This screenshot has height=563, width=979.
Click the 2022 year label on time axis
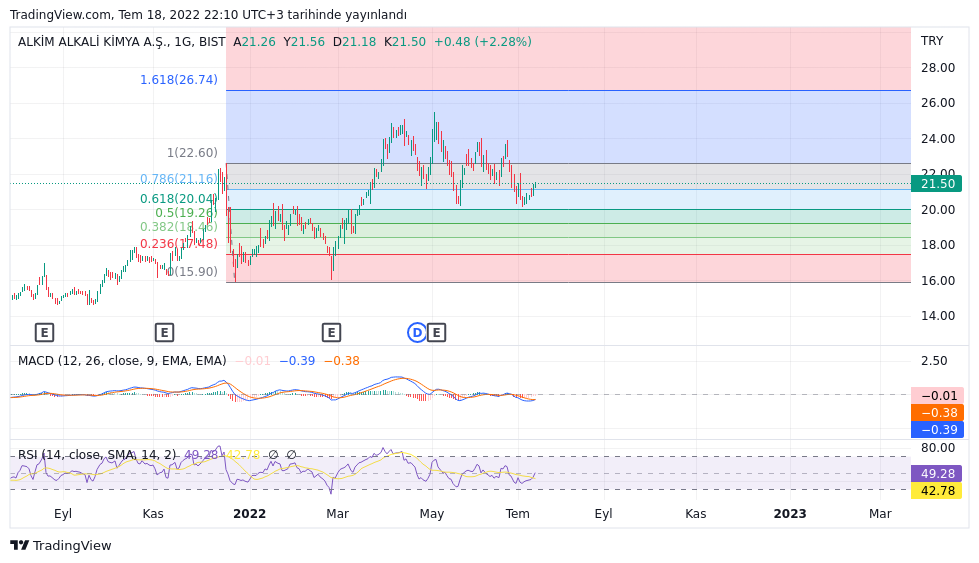click(249, 514)
